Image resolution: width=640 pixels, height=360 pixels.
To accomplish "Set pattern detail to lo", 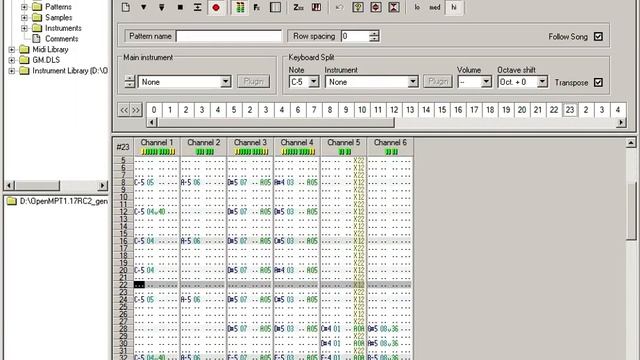I will coord(417,7).
